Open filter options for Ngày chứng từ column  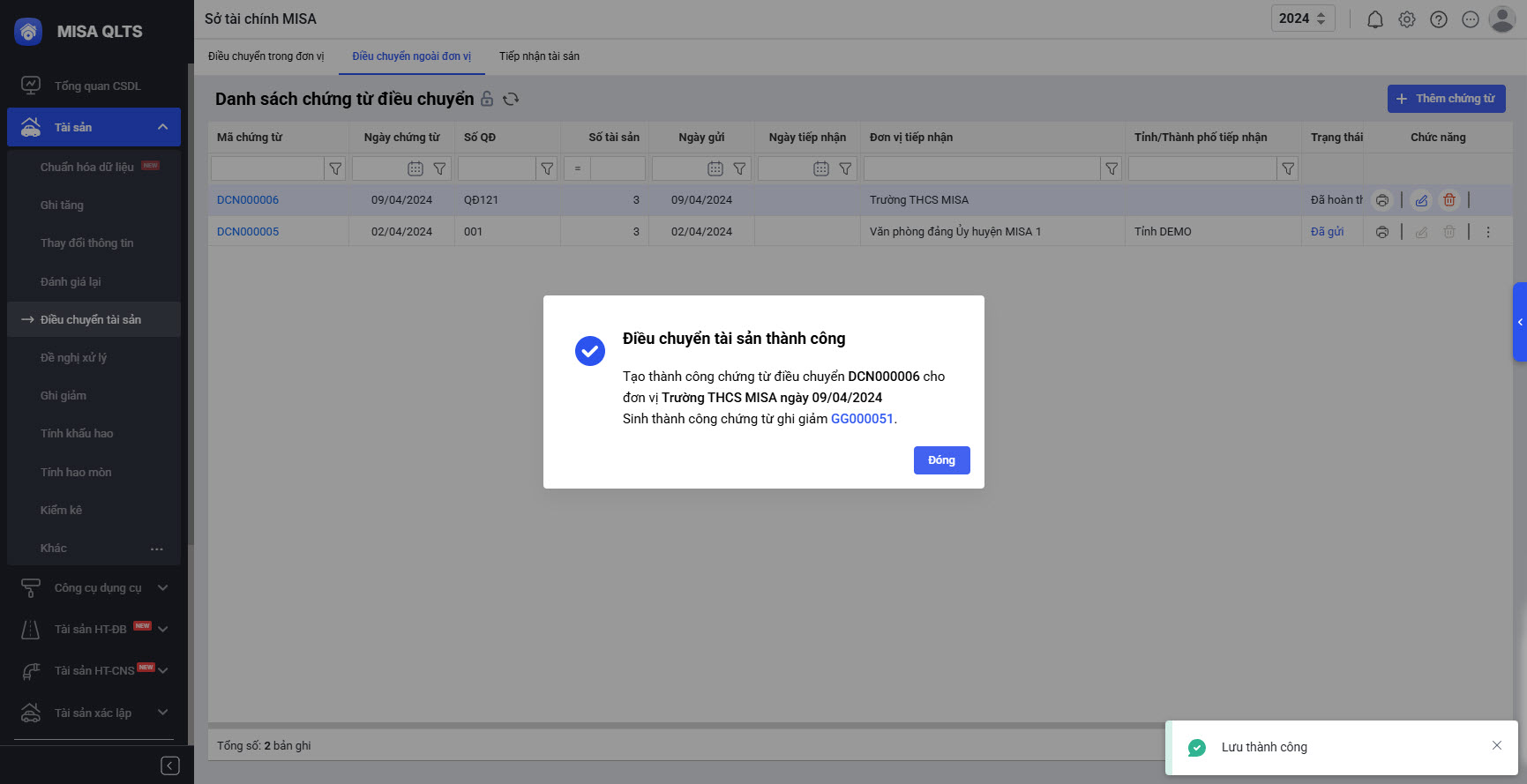[x=439, y=168]
